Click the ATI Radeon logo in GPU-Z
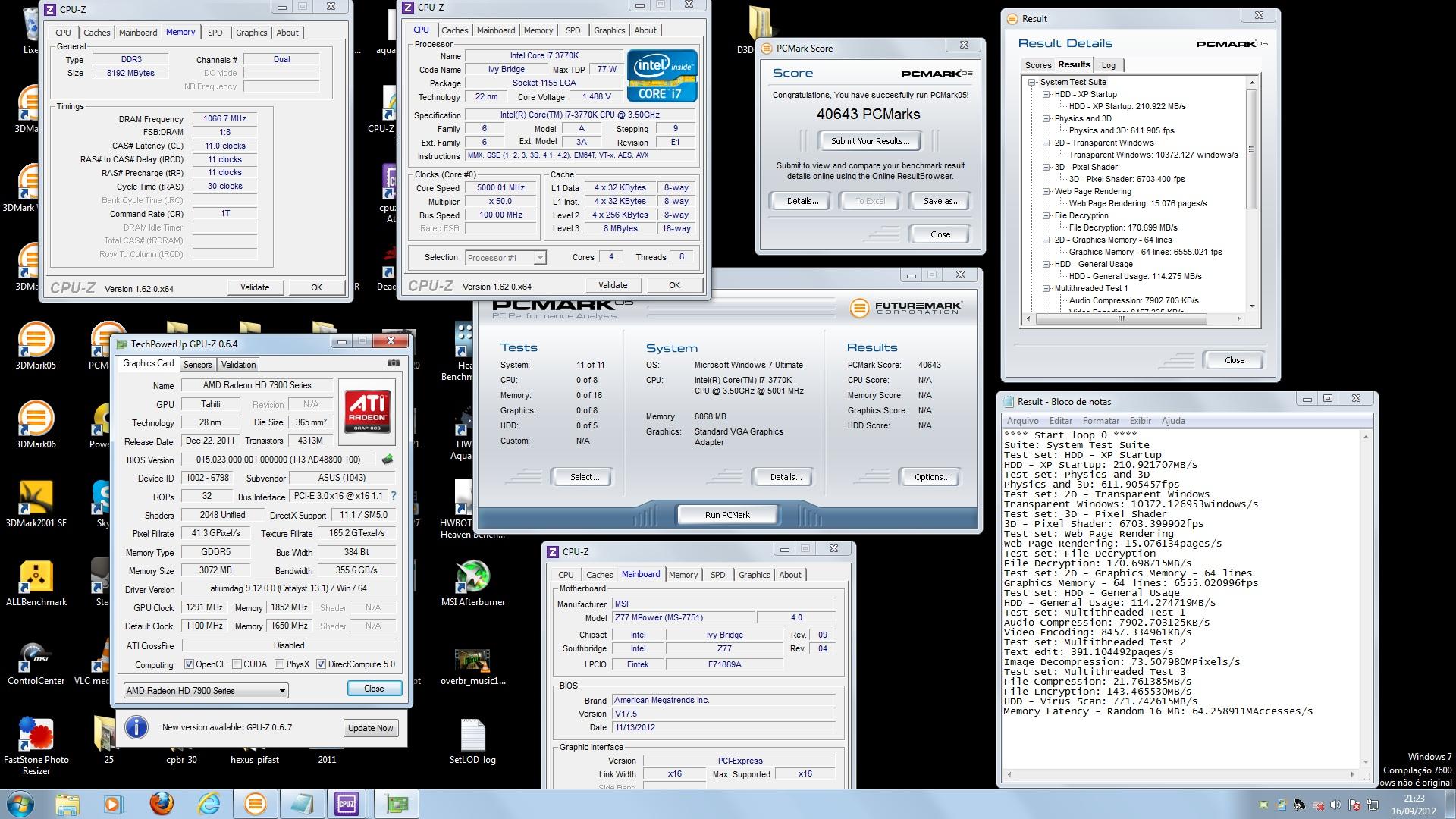The height and width of the screenshot is (819, 1456). (x=367, y=411)
